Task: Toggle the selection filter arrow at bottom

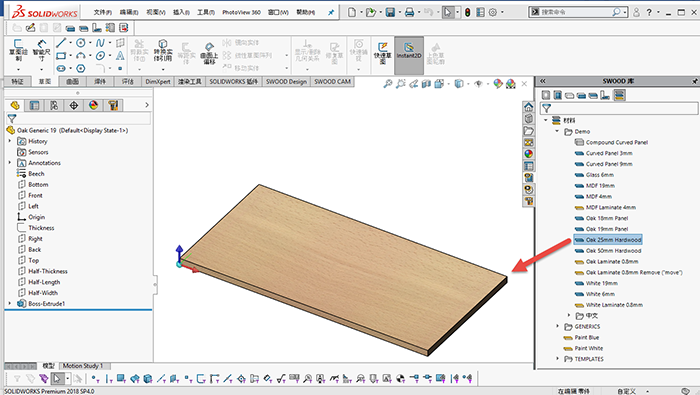Action: coord(57,378)
